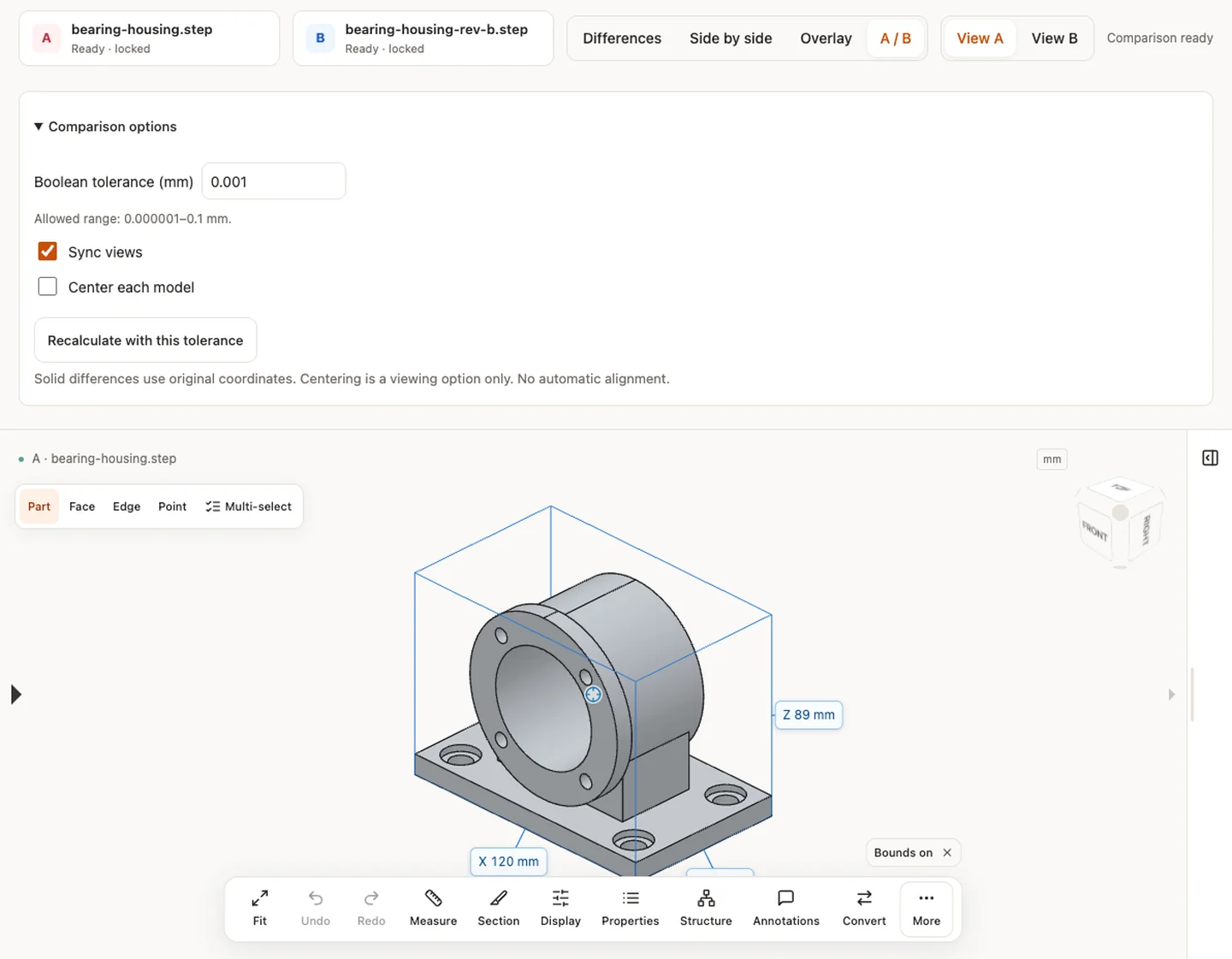
Task: Open the Structure tree
Action: click(x=706, y=909)
